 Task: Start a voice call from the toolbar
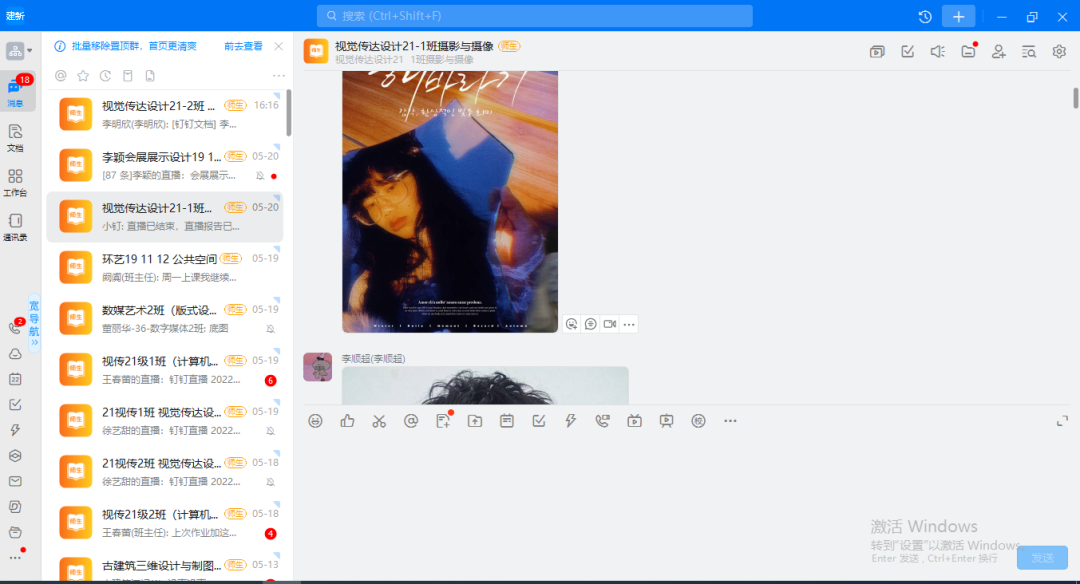click(603, 421)
